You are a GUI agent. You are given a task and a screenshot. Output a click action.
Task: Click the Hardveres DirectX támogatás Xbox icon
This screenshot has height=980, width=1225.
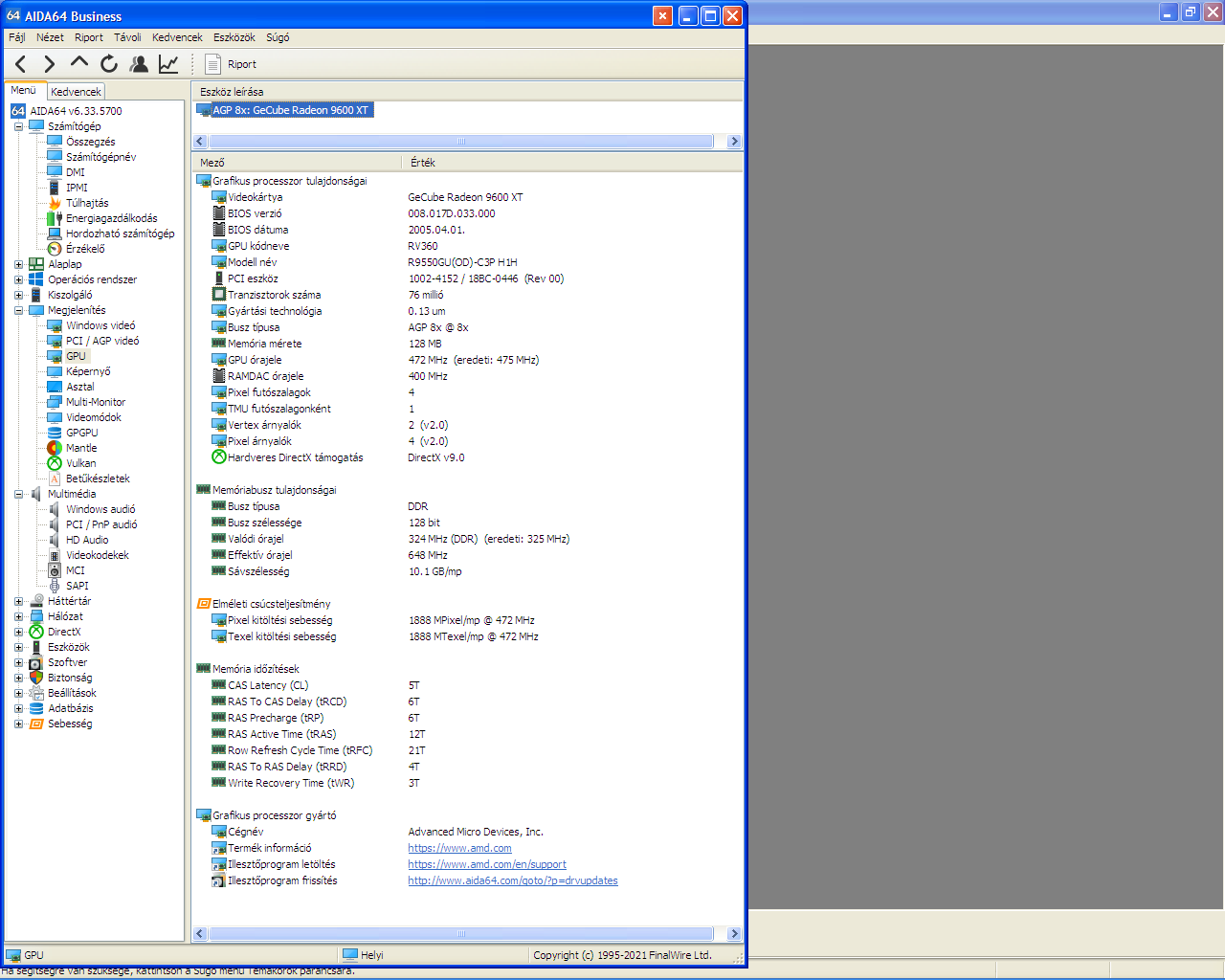tap(219, 457)
